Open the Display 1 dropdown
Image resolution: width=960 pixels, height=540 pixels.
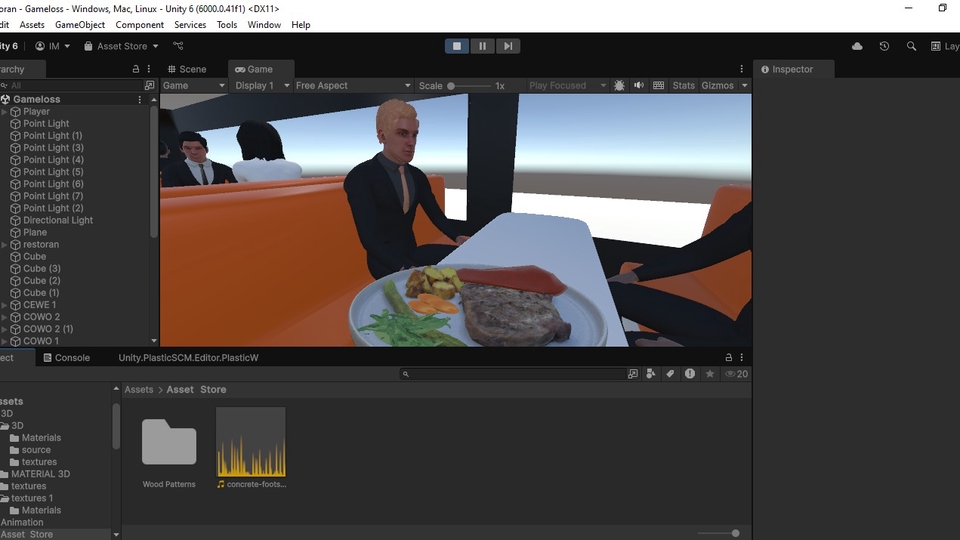261,86
